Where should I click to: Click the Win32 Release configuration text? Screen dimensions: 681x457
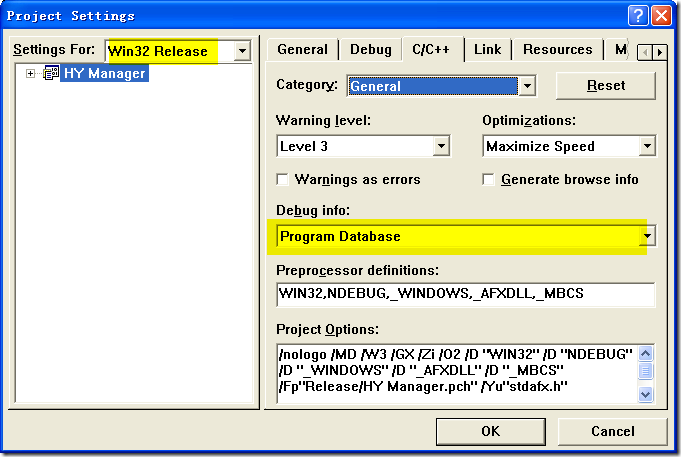[158, 51]
